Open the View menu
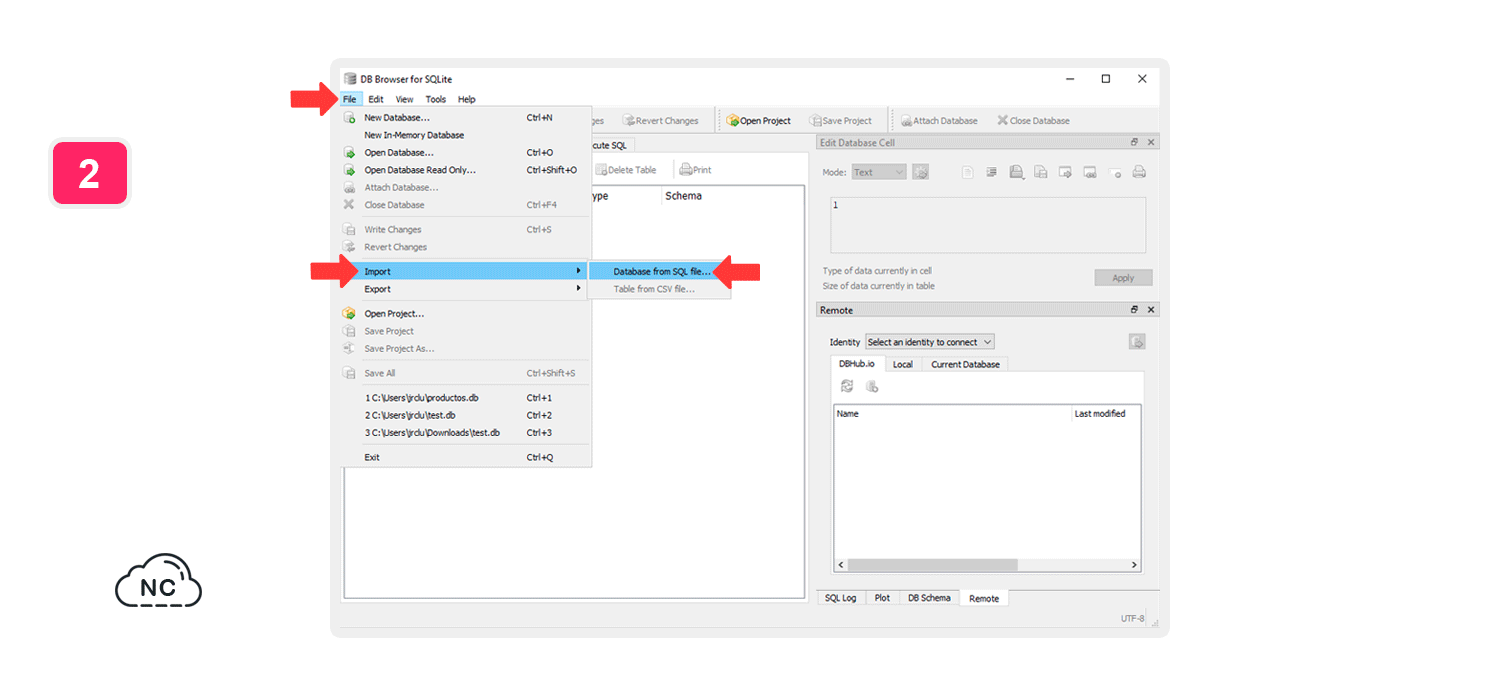 (x=404, y=99)
